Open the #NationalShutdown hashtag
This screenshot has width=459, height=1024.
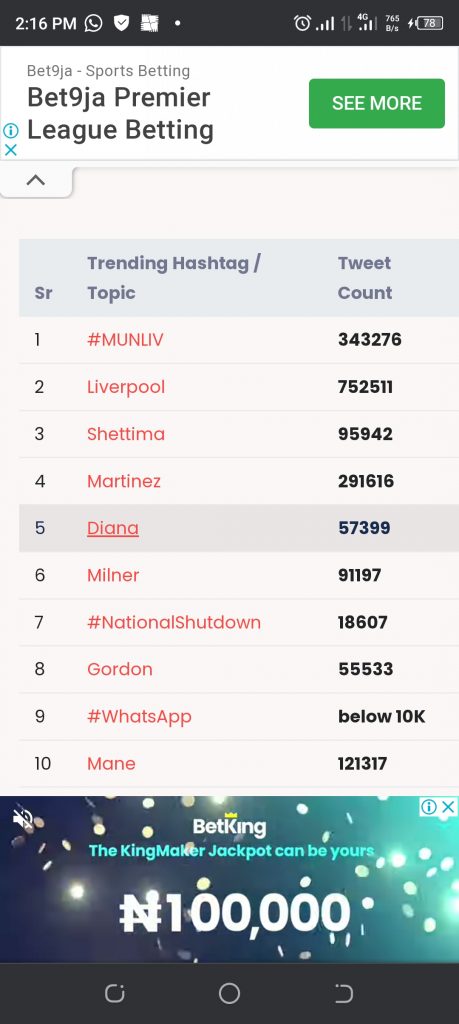point(174,622)
